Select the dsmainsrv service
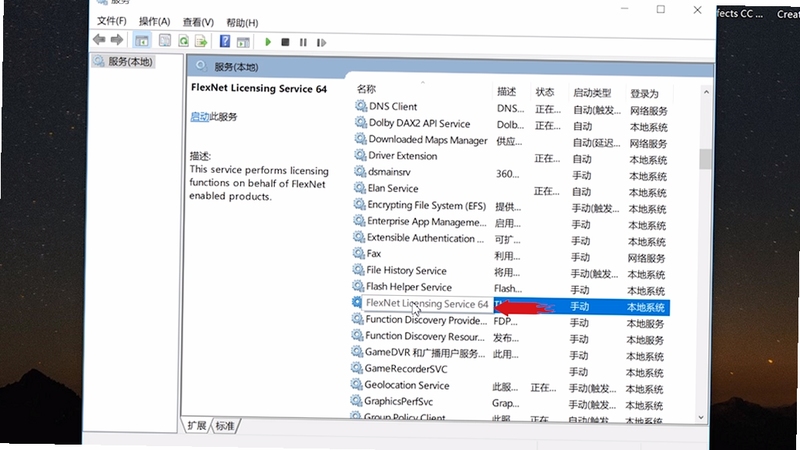Viewport: 800px width, 450px height. pos(389,172)
